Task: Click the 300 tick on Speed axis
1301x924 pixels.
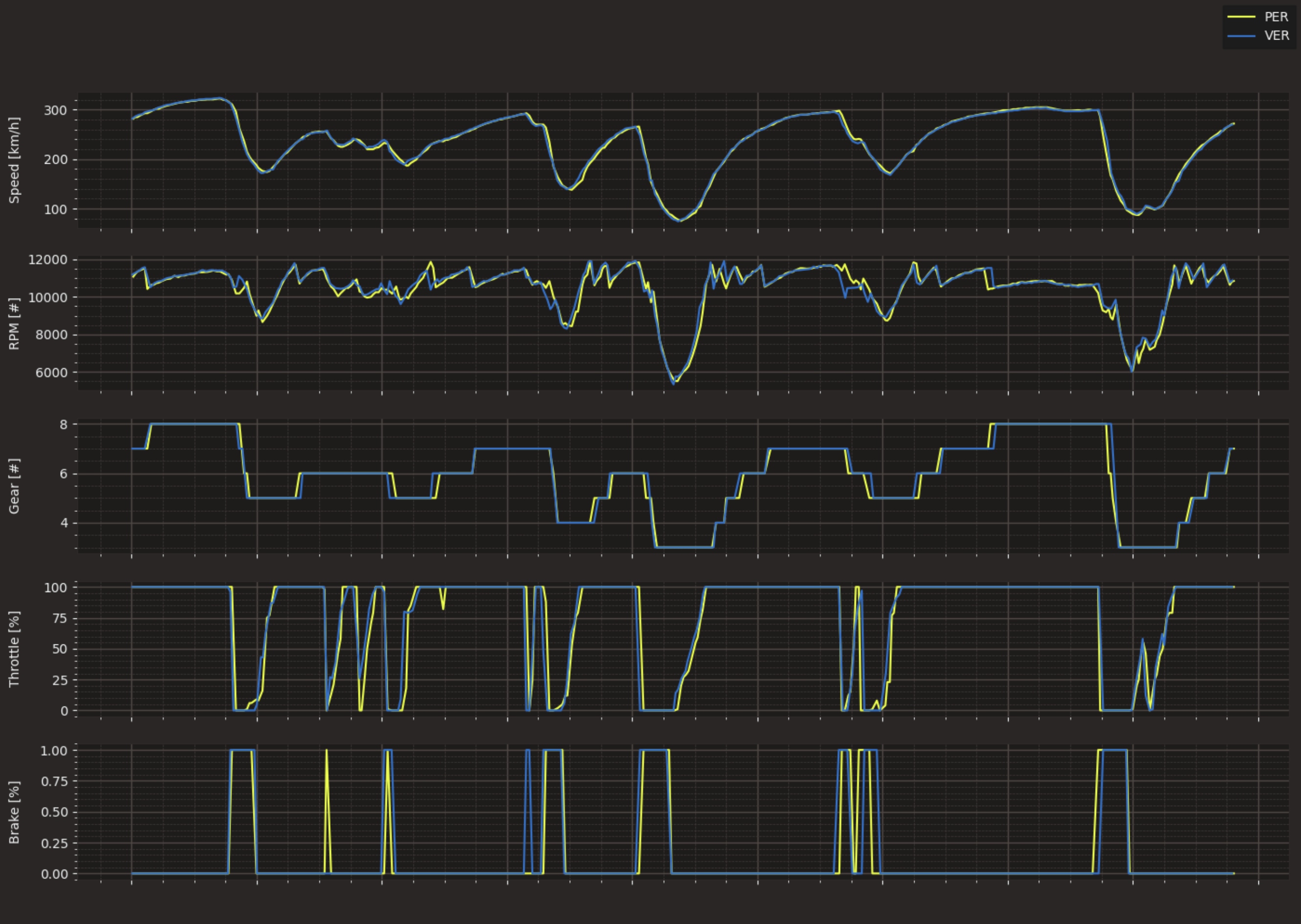Action: pyautogui.click(x=56, y=110)
